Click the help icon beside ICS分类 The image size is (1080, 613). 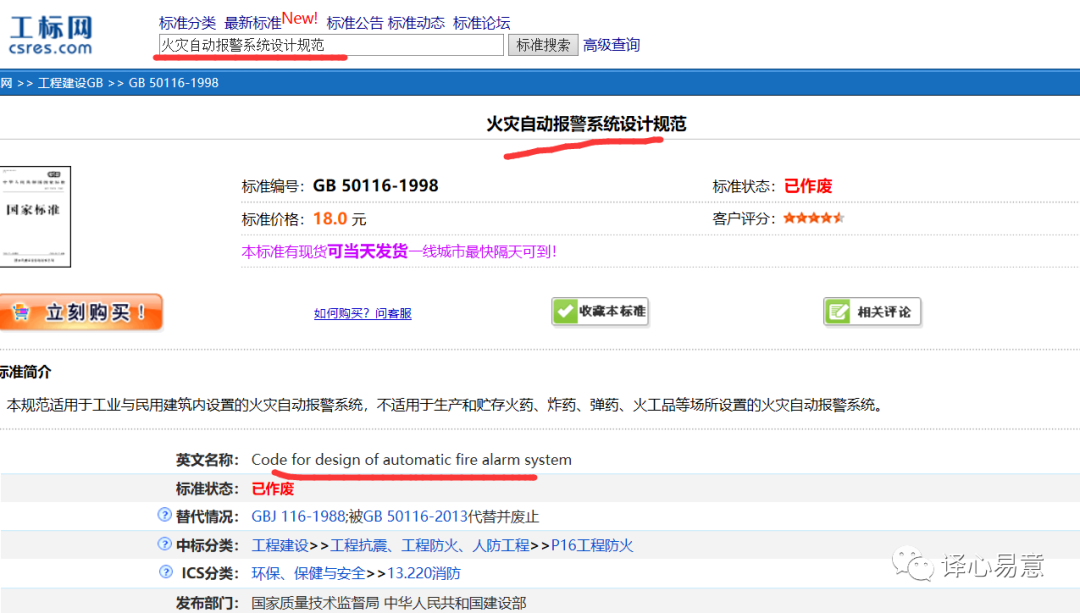pyautogui.click(x=164, y=573)
